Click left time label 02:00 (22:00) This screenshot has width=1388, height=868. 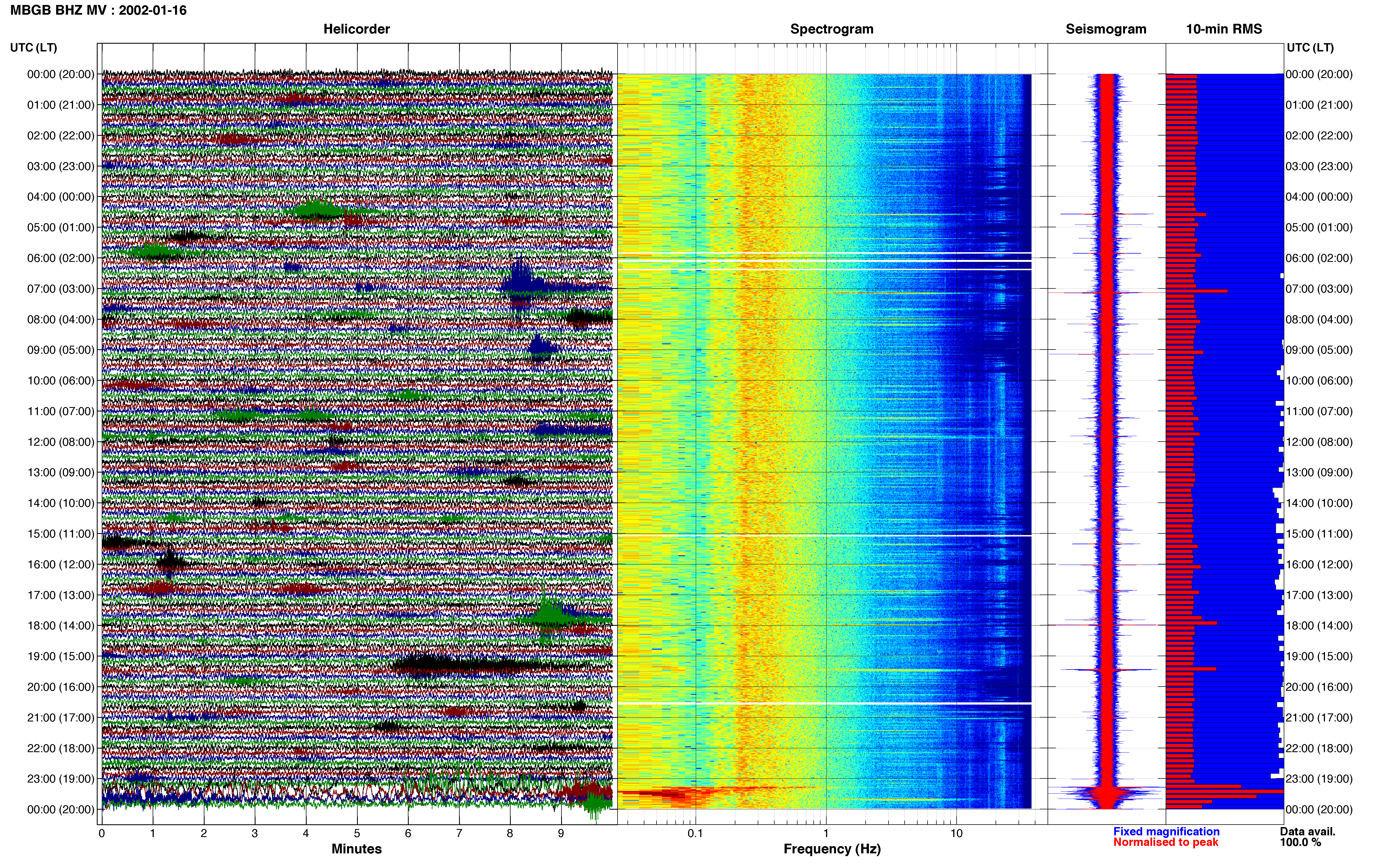pos(61,135)
